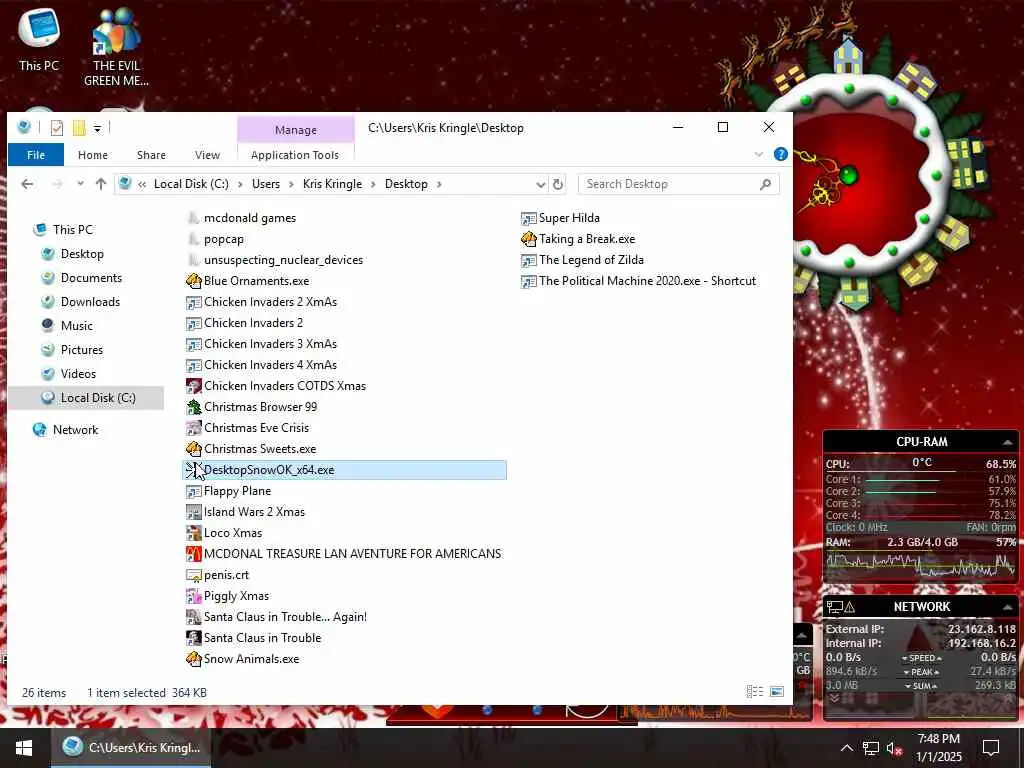1024x768 pixels.
Task: Select the Super Hilda shortcut
Action: pos(569,218)
